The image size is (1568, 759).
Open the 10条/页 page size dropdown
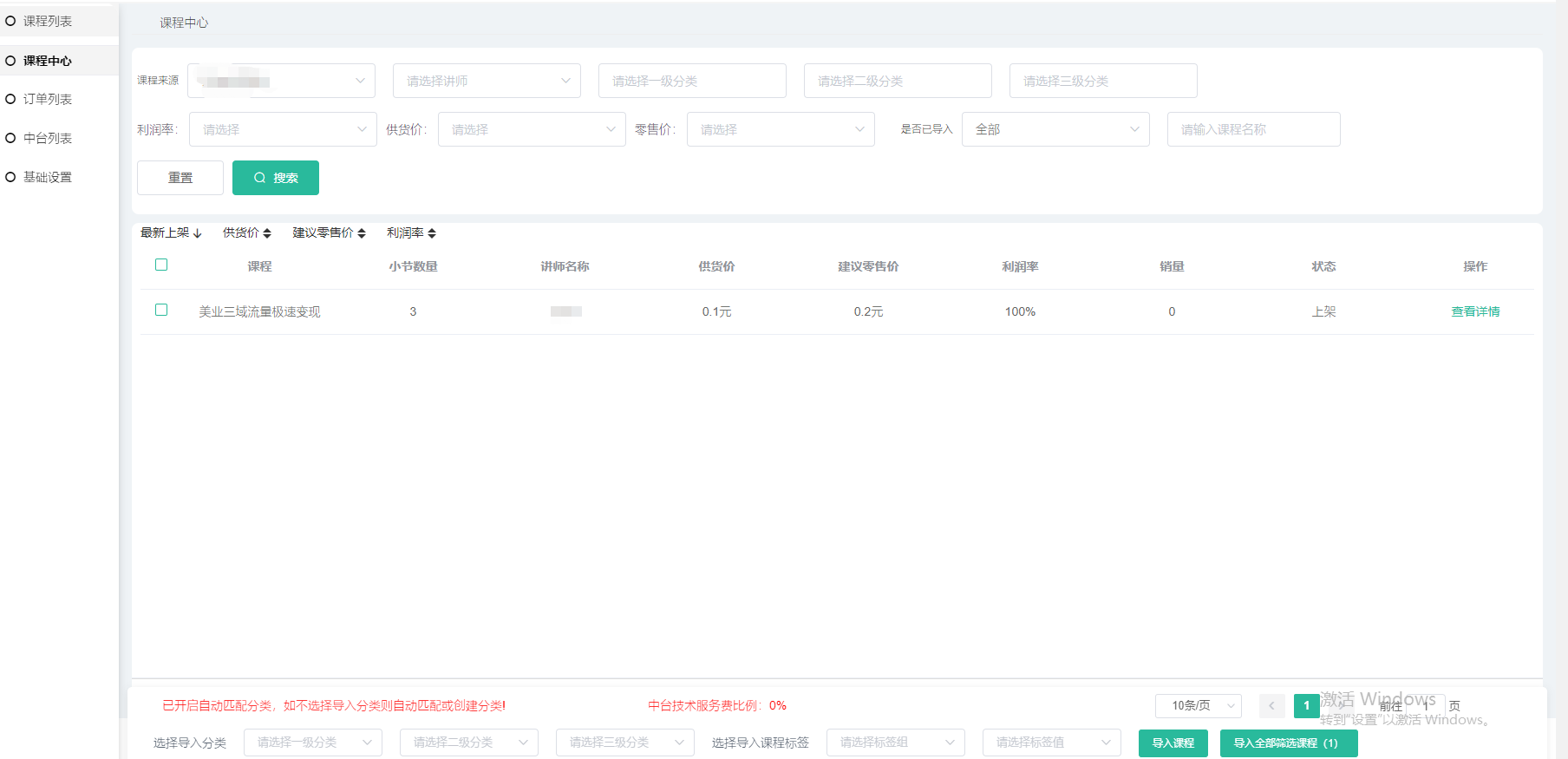pos(1198,706)
